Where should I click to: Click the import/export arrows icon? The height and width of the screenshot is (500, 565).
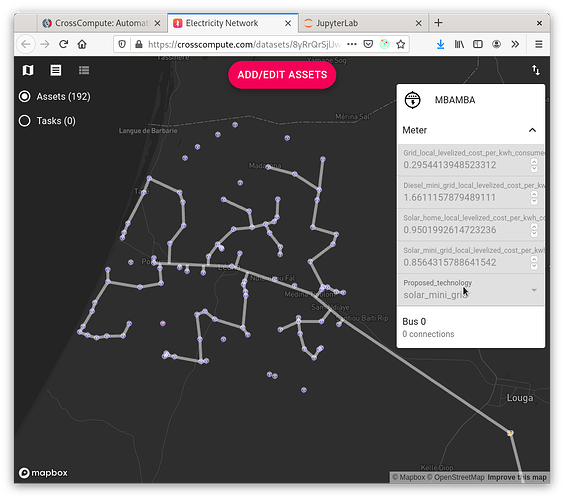point(536,70)
